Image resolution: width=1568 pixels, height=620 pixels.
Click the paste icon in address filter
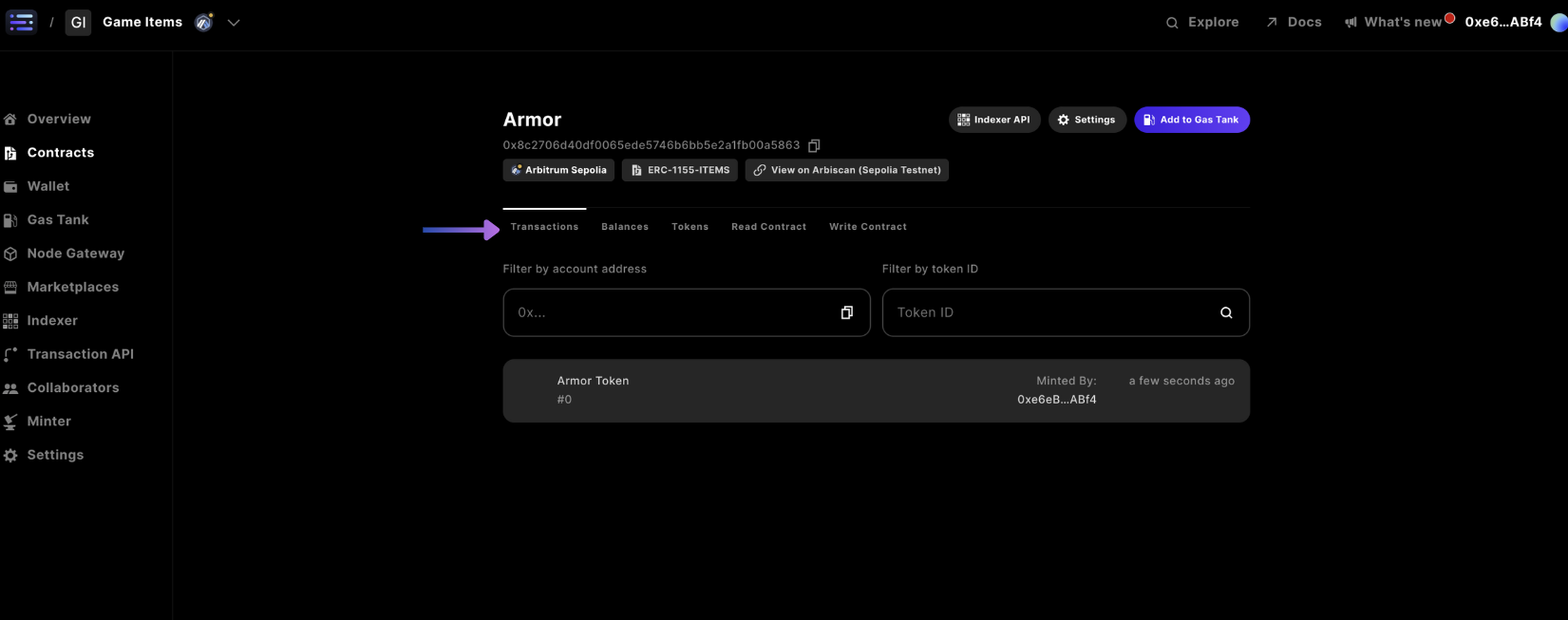point(846,312)
